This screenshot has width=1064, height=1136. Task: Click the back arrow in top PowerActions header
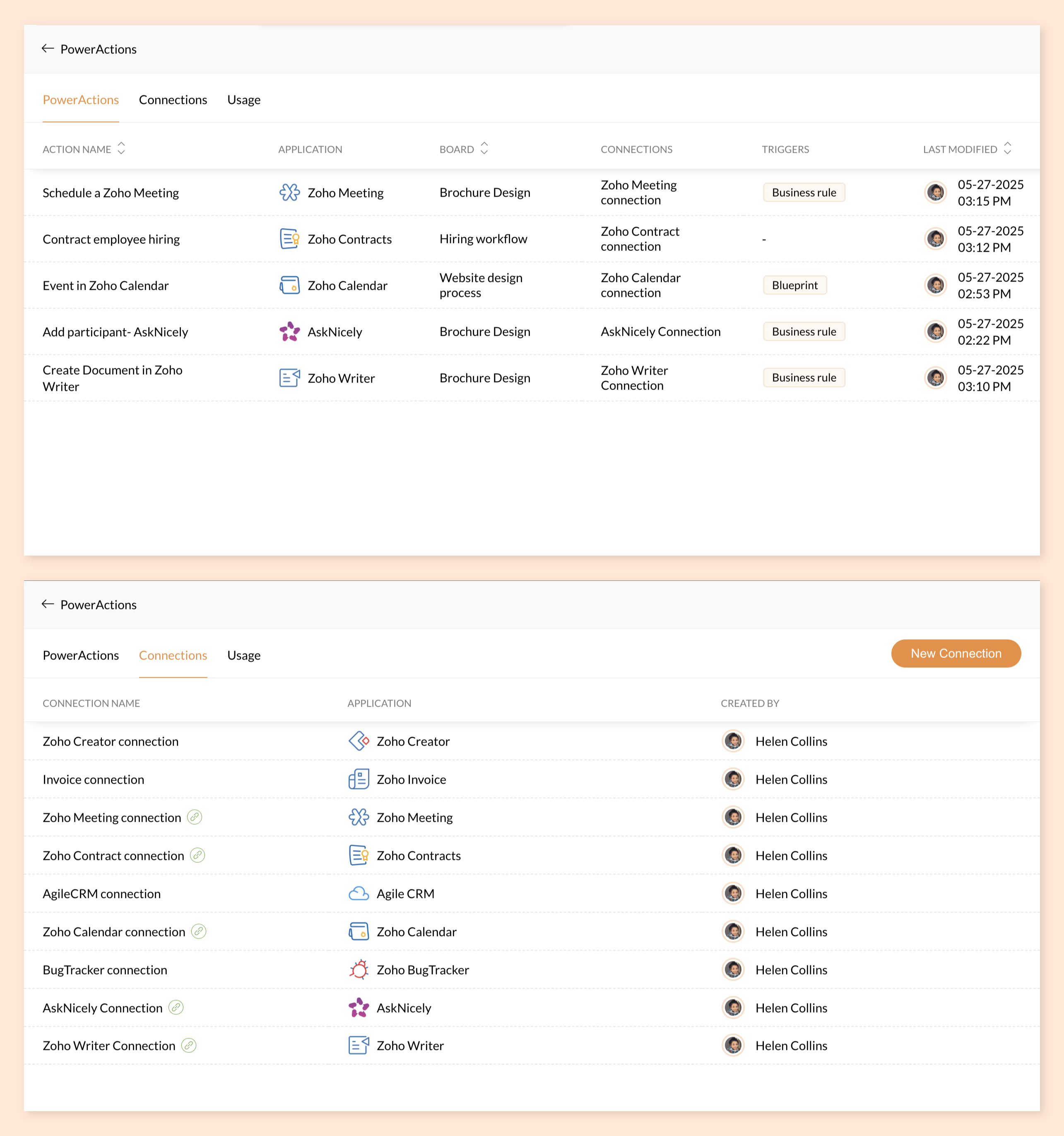pyautogui.click(x=48, y=48)
